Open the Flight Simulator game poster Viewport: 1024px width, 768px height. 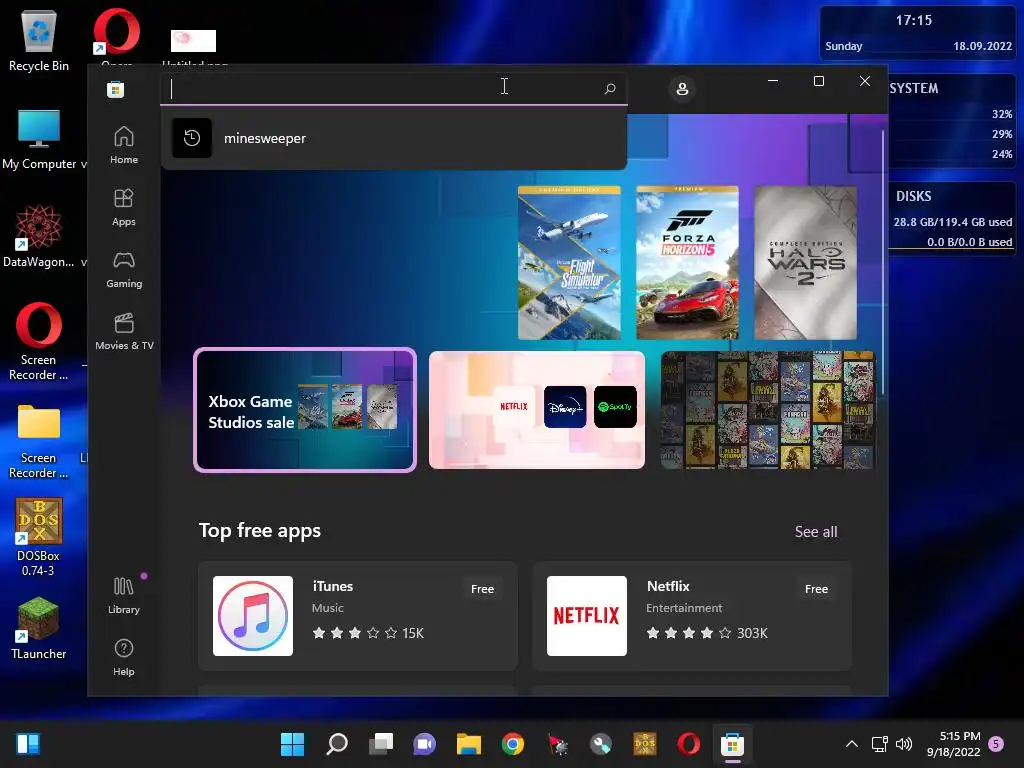click(x=569, y=263)
